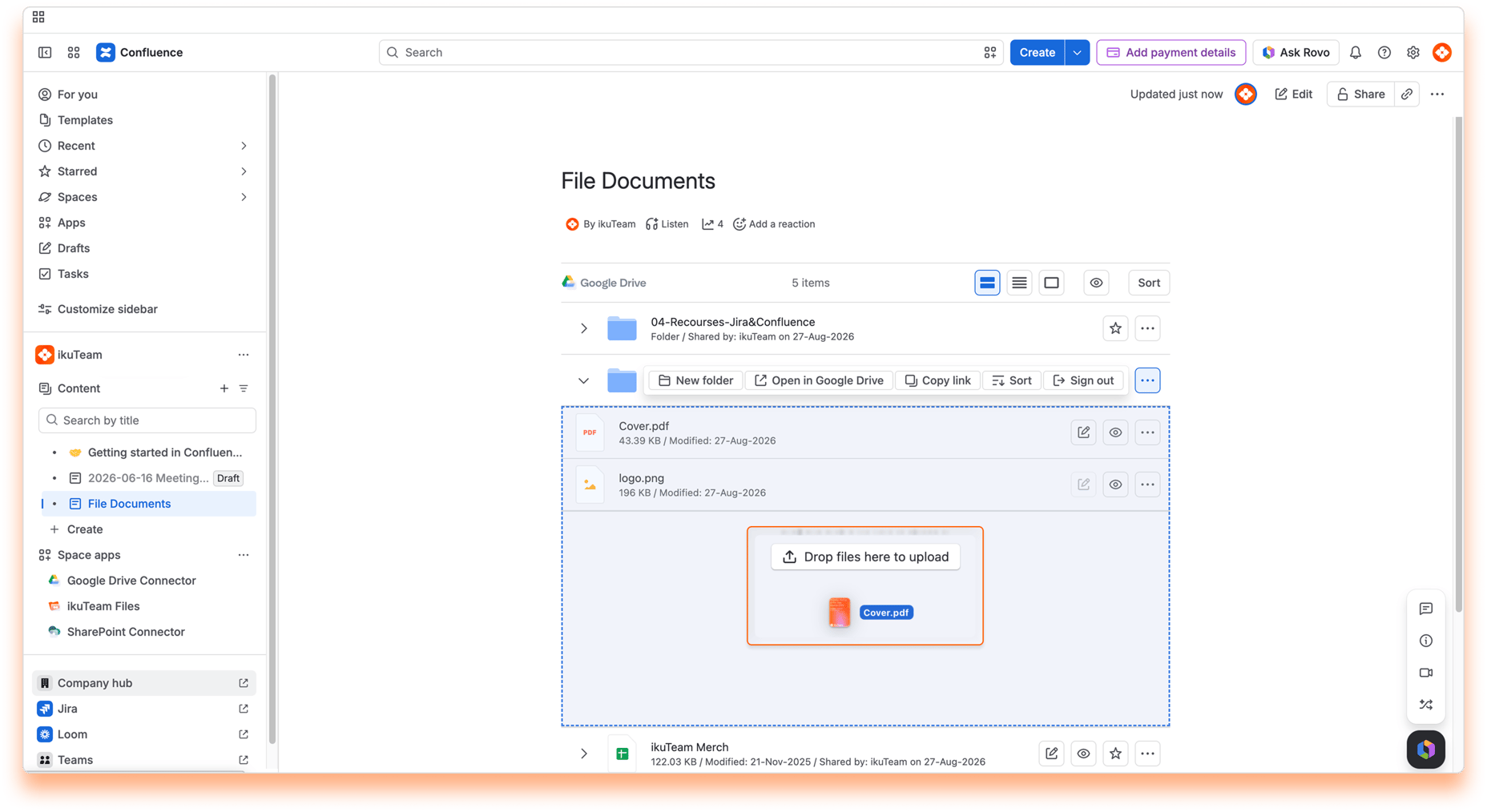Click the Search by title field
Viewport: 1487px width, 812px height.
147,420
